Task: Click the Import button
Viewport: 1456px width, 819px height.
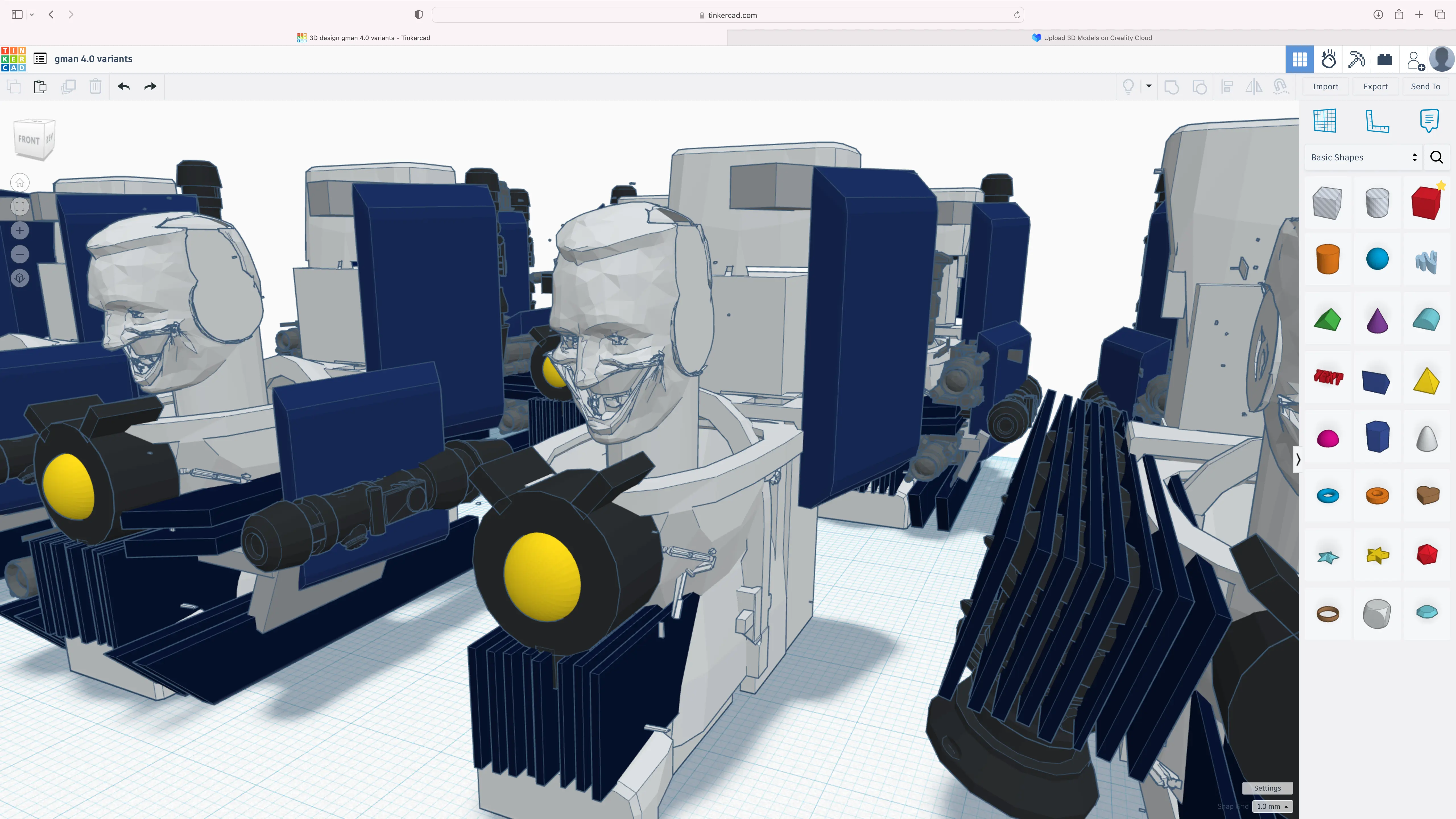Action: [x=1325, y=86]
